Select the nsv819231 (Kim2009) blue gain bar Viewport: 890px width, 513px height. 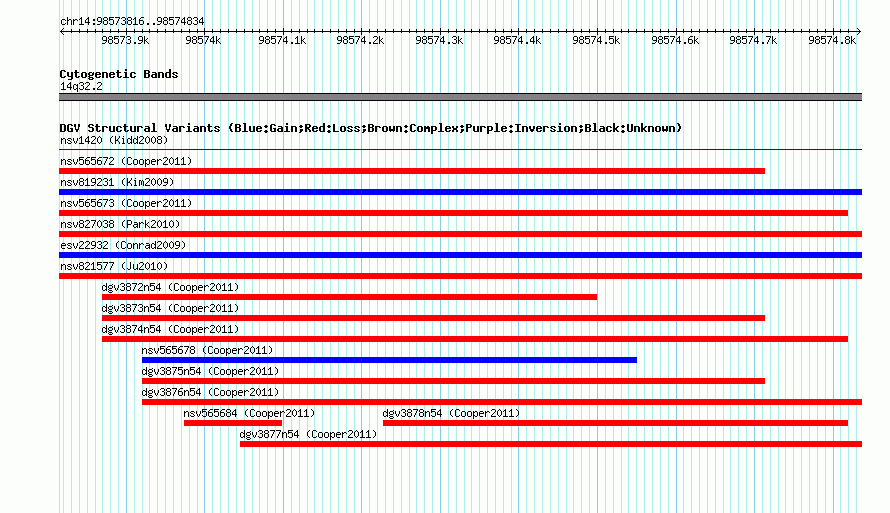point(460,192)
